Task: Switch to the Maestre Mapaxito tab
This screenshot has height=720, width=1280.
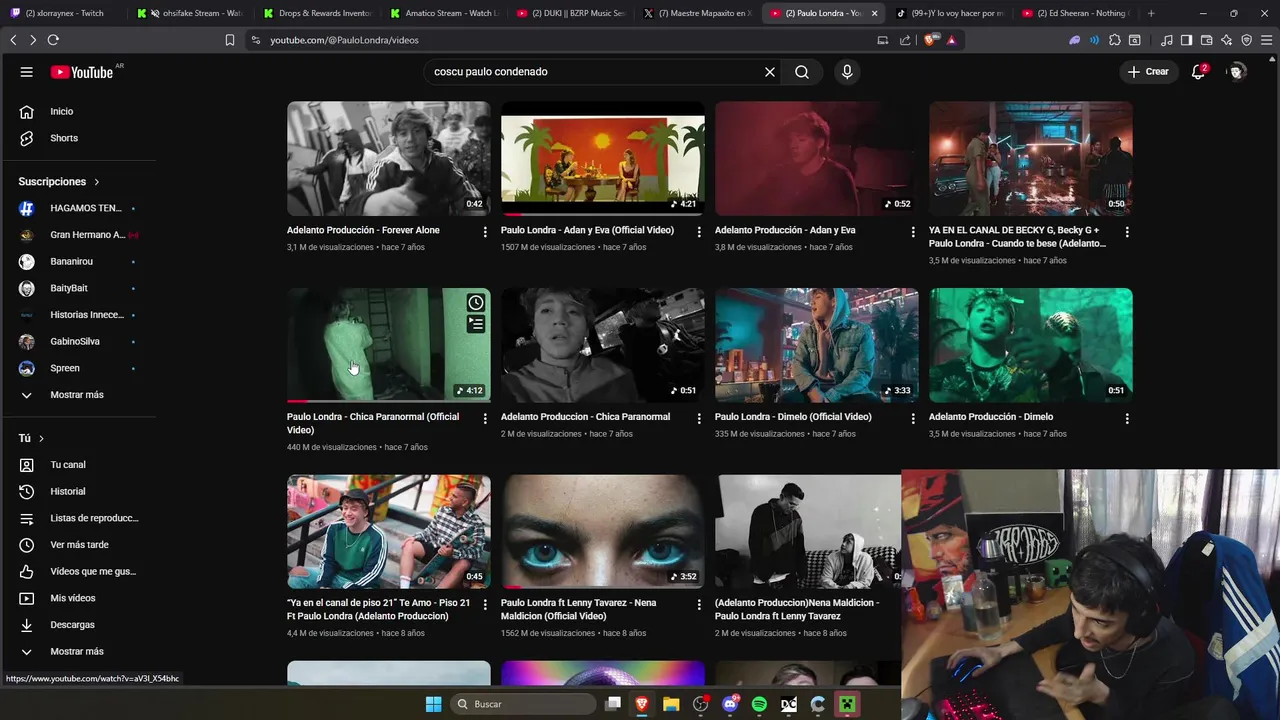Action: pos(696,13)
